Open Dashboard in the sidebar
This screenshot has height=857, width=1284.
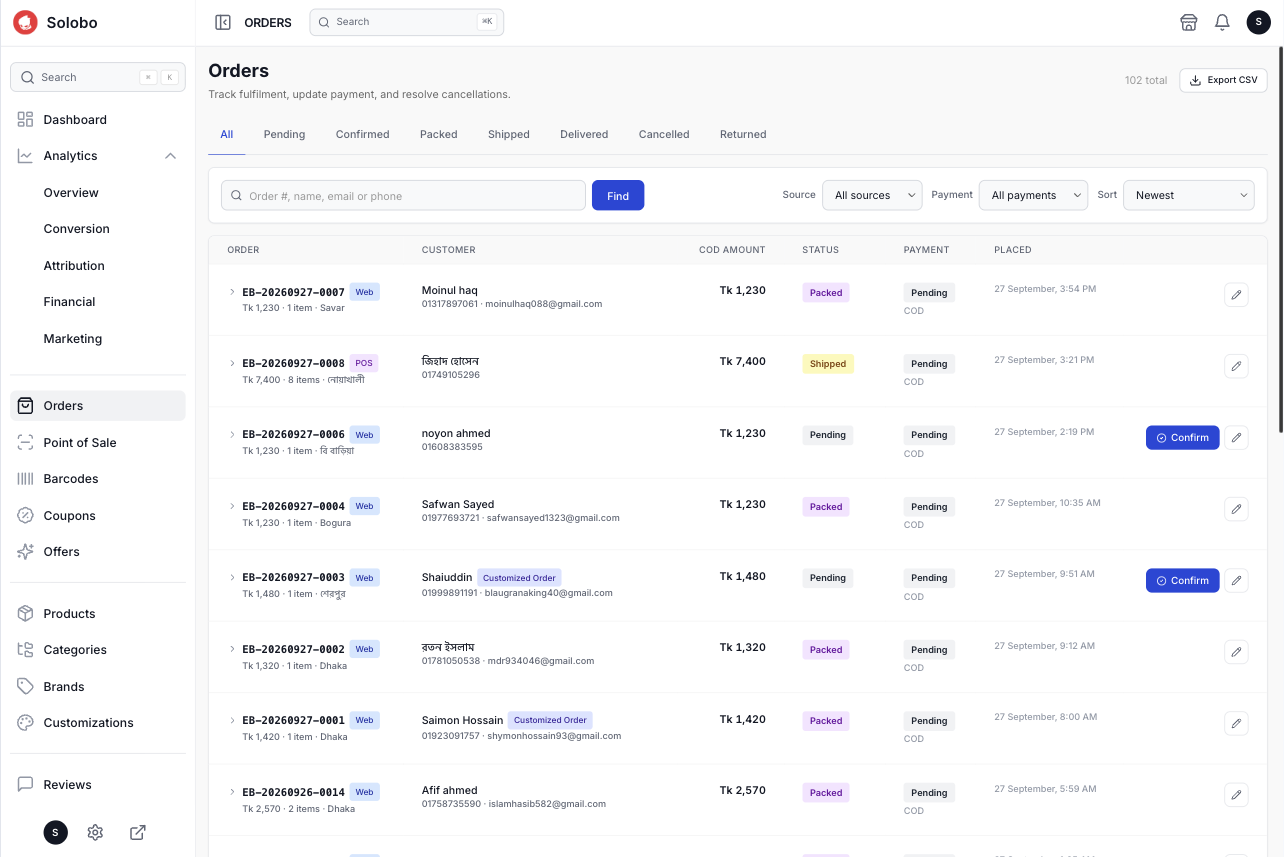point(98,120)
